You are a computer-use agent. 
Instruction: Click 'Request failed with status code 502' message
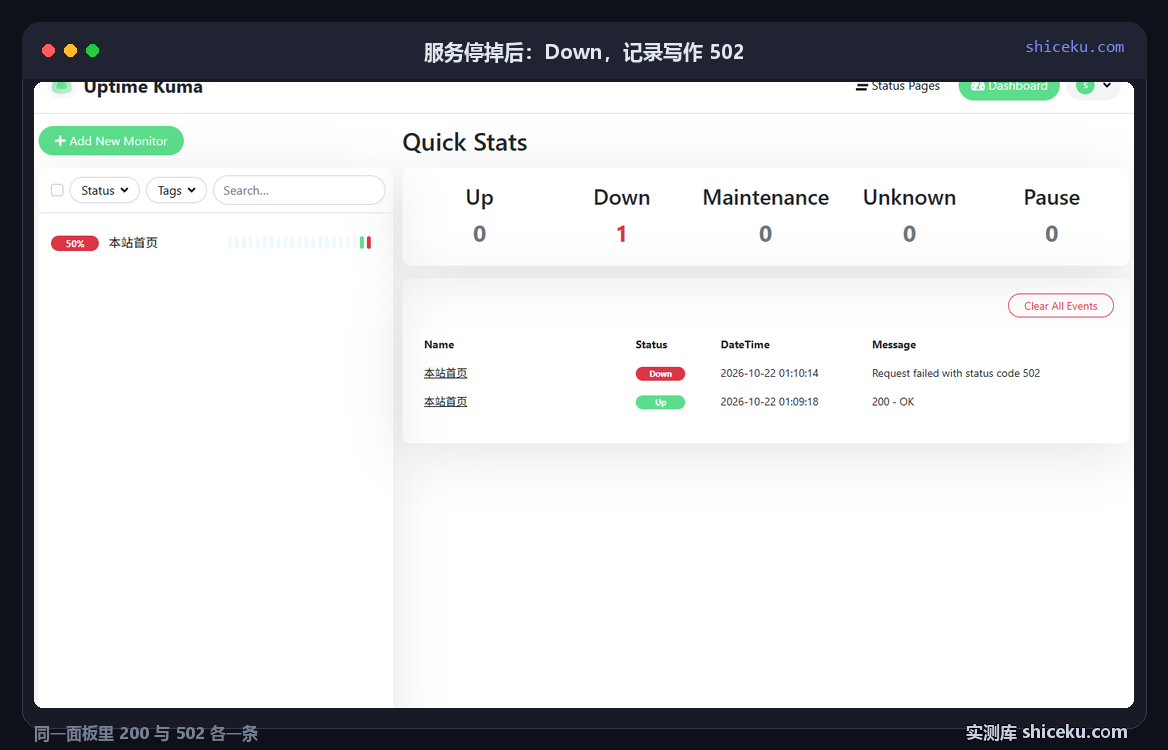click(956, 373)
